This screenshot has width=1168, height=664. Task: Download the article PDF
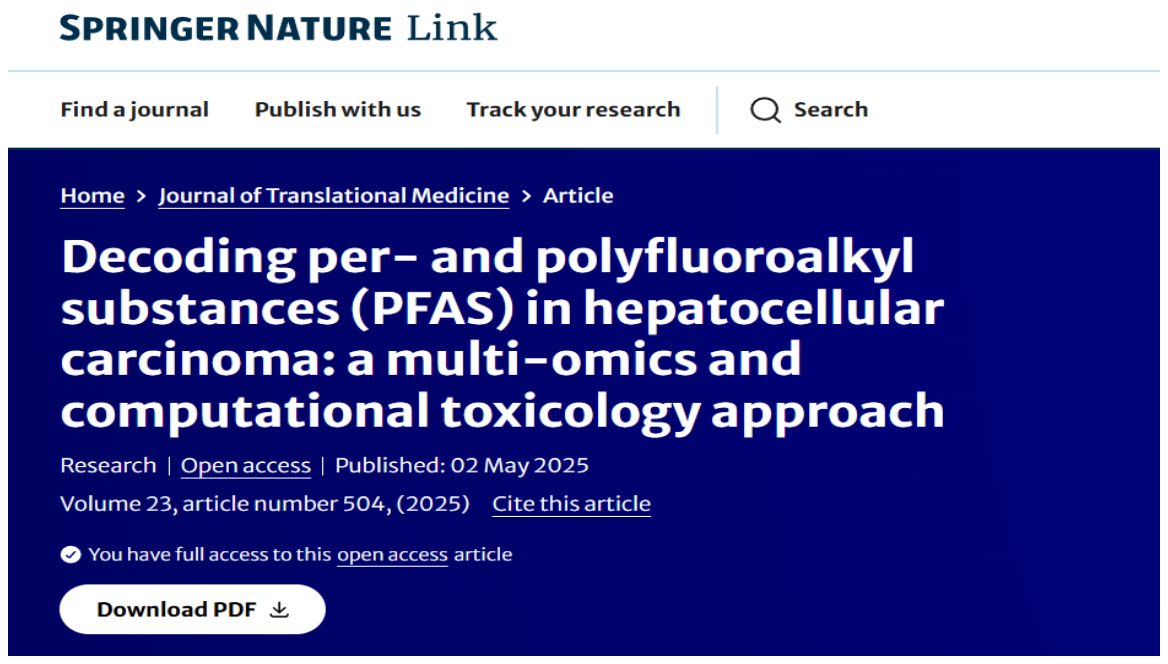pos(192,610)
